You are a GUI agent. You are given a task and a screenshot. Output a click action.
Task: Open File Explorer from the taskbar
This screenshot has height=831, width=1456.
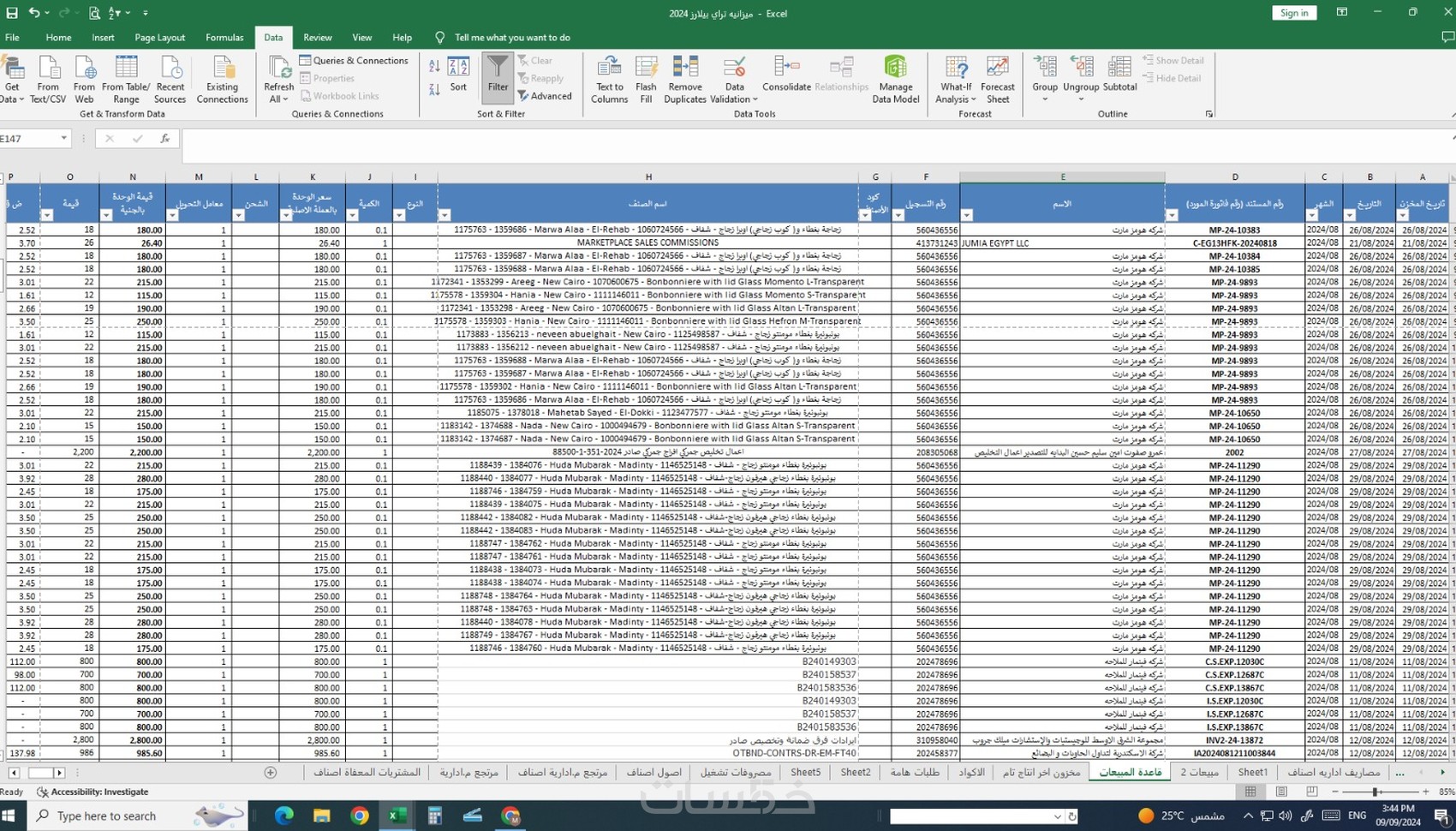click(x=322, y=816)
